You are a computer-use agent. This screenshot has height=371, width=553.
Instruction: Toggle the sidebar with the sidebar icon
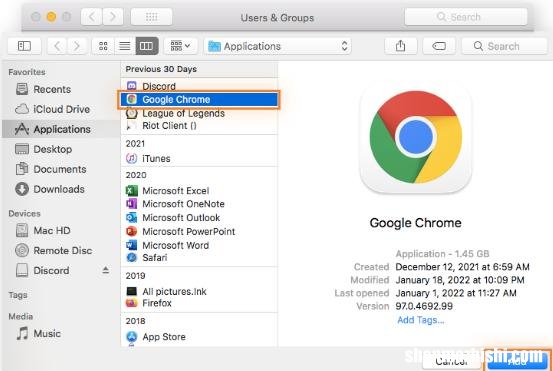tap(24, 46)
